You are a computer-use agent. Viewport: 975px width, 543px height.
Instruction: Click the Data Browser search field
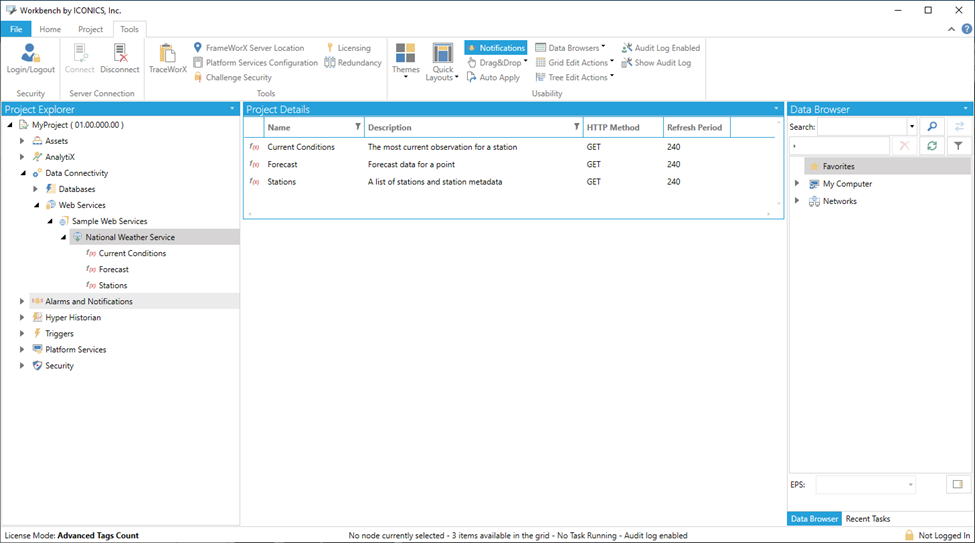point(861,127)
